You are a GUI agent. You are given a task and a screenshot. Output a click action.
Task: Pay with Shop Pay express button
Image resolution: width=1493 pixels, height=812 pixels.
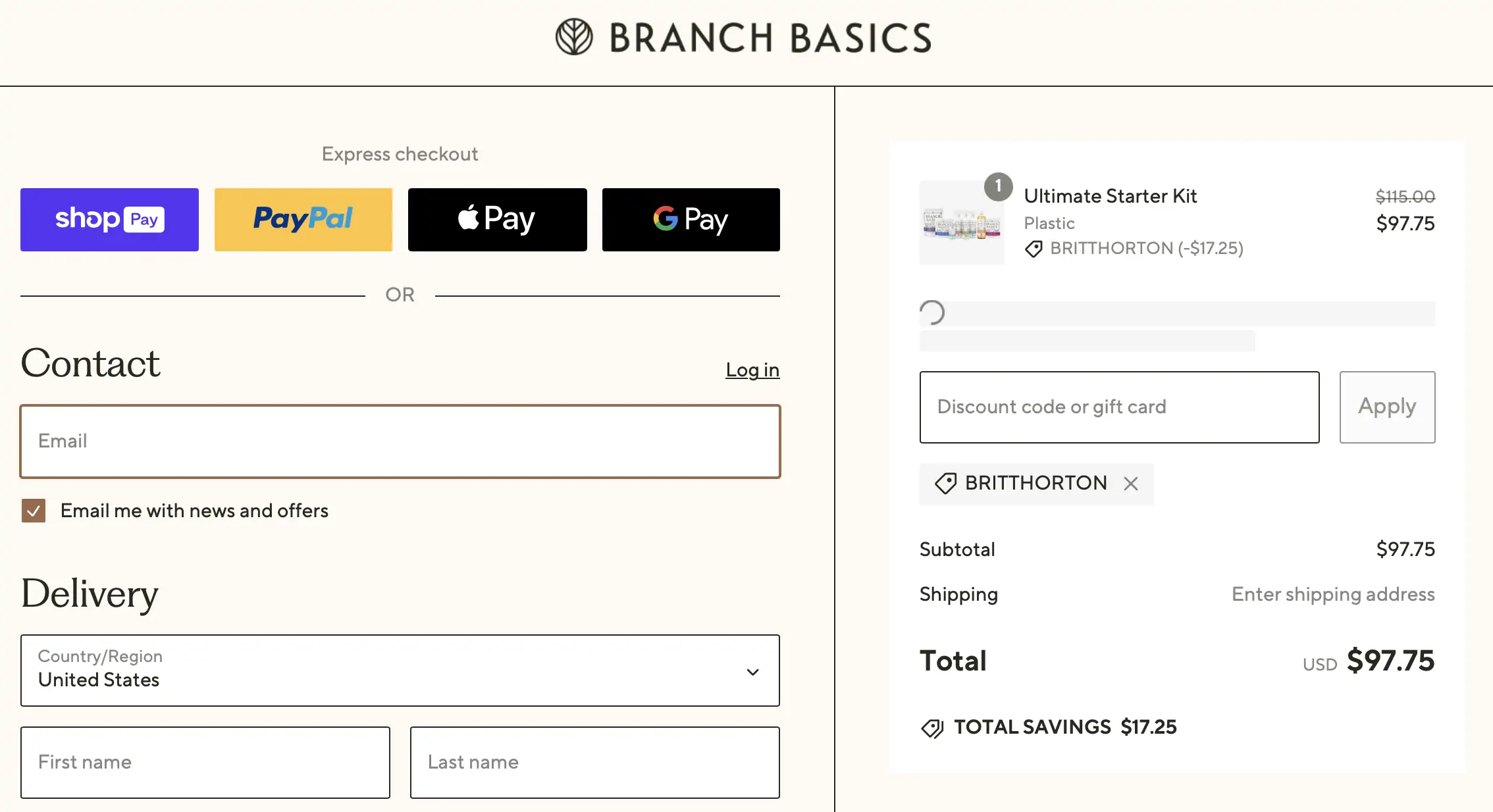pyautogui.click(x=109, y=220)
